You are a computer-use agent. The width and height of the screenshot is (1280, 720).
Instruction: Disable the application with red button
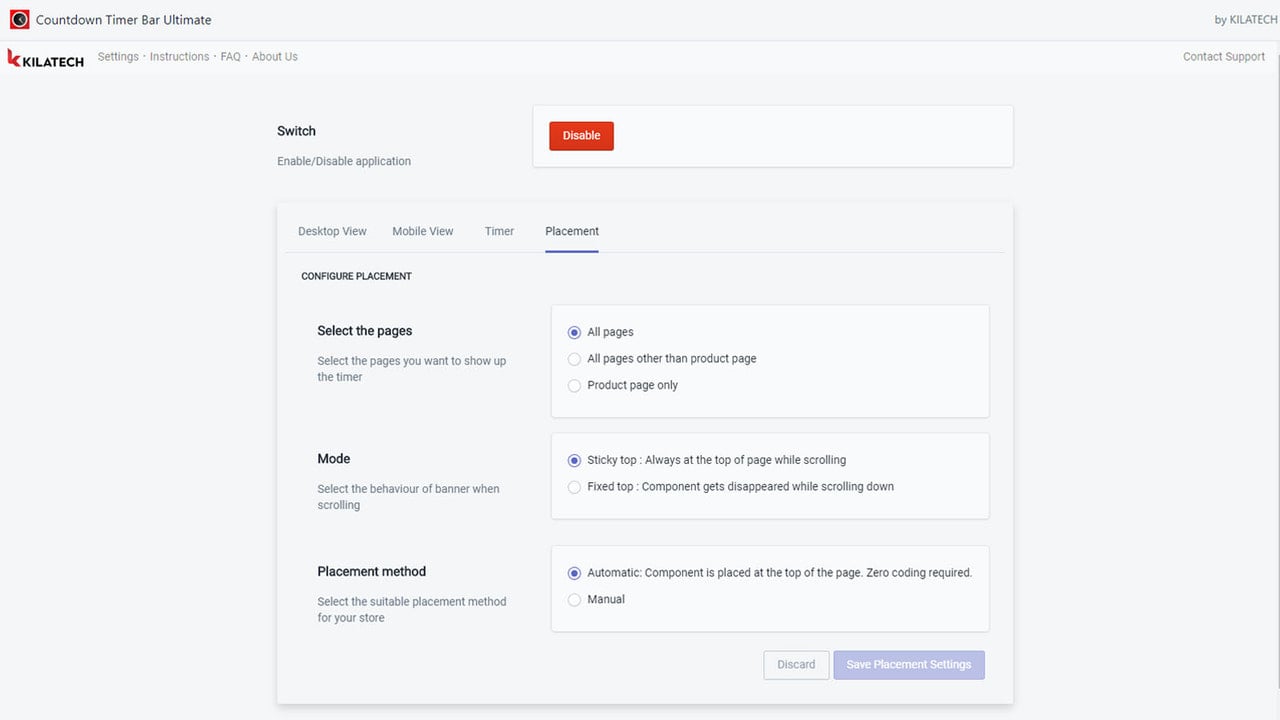581,136
